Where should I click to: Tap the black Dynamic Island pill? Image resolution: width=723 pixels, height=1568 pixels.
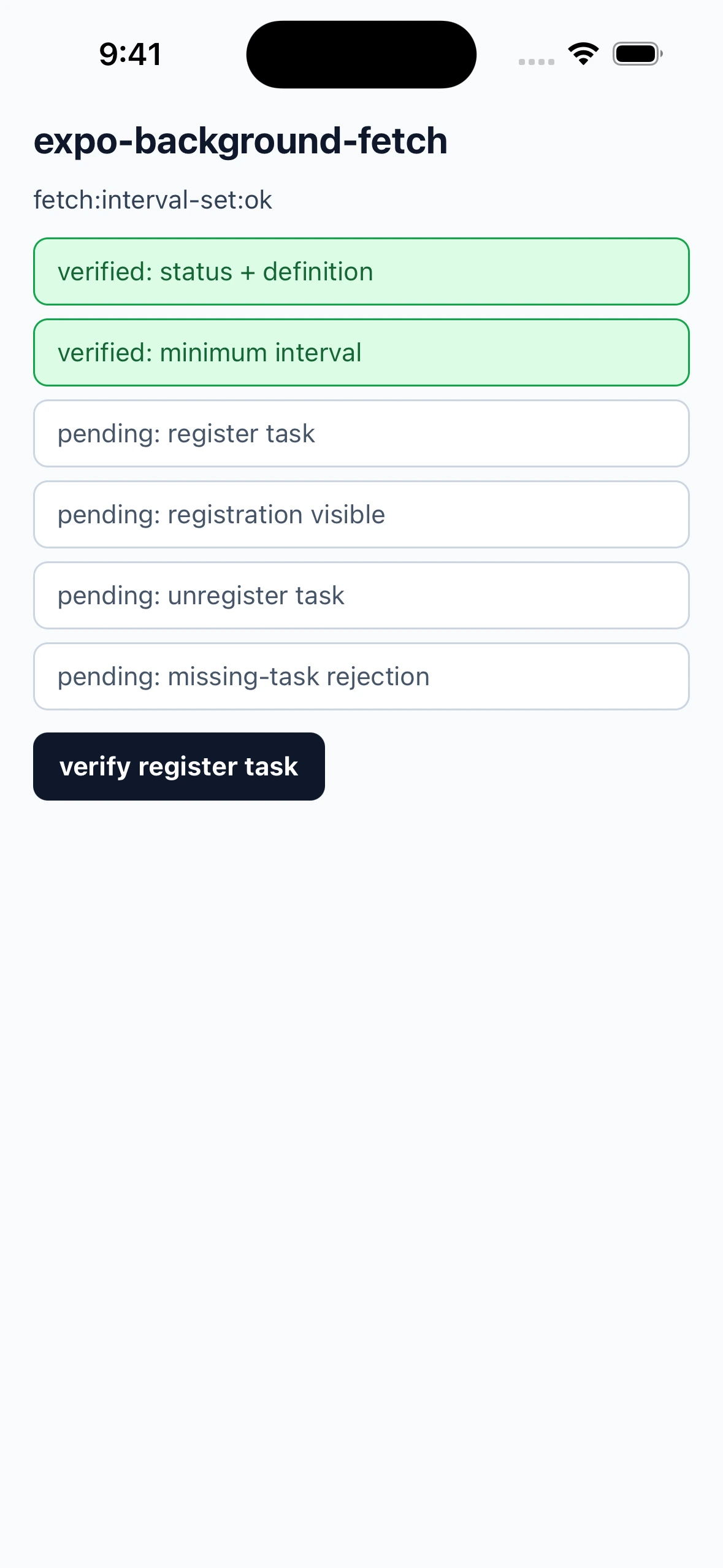[x=361, y=55]
